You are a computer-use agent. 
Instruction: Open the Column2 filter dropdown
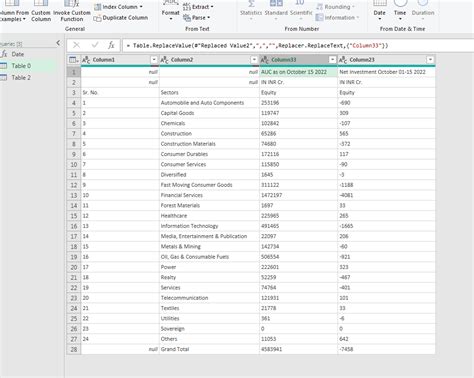pyautogui.click(x=254, y=60)
